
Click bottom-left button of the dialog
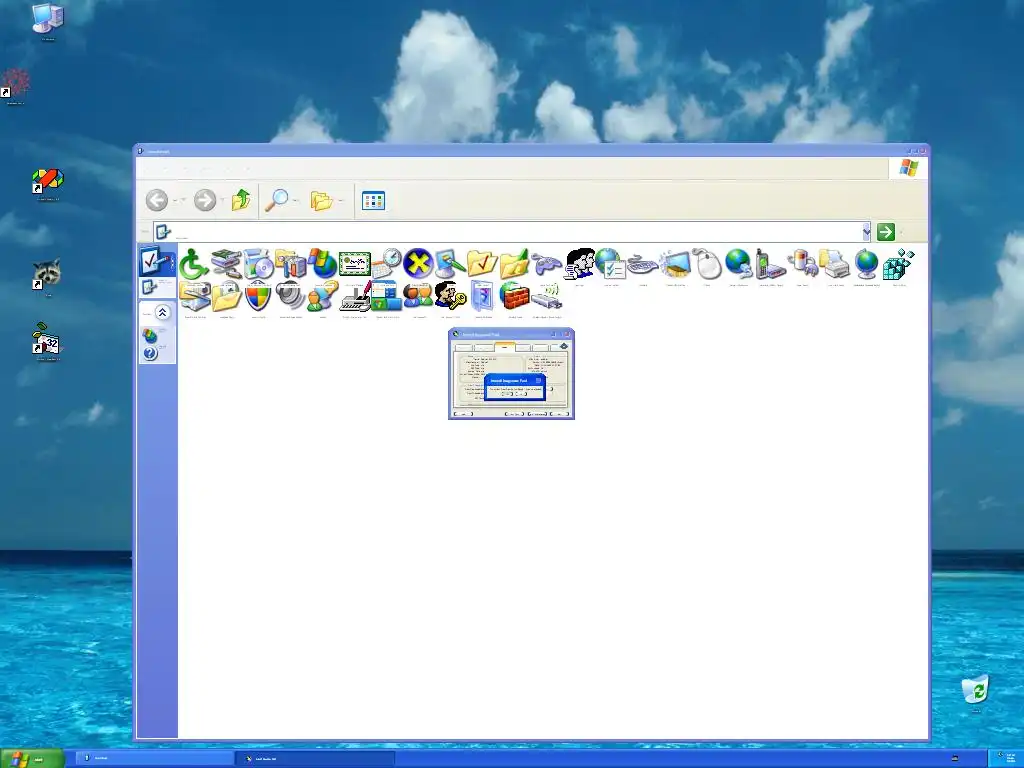tap(463, 413)
